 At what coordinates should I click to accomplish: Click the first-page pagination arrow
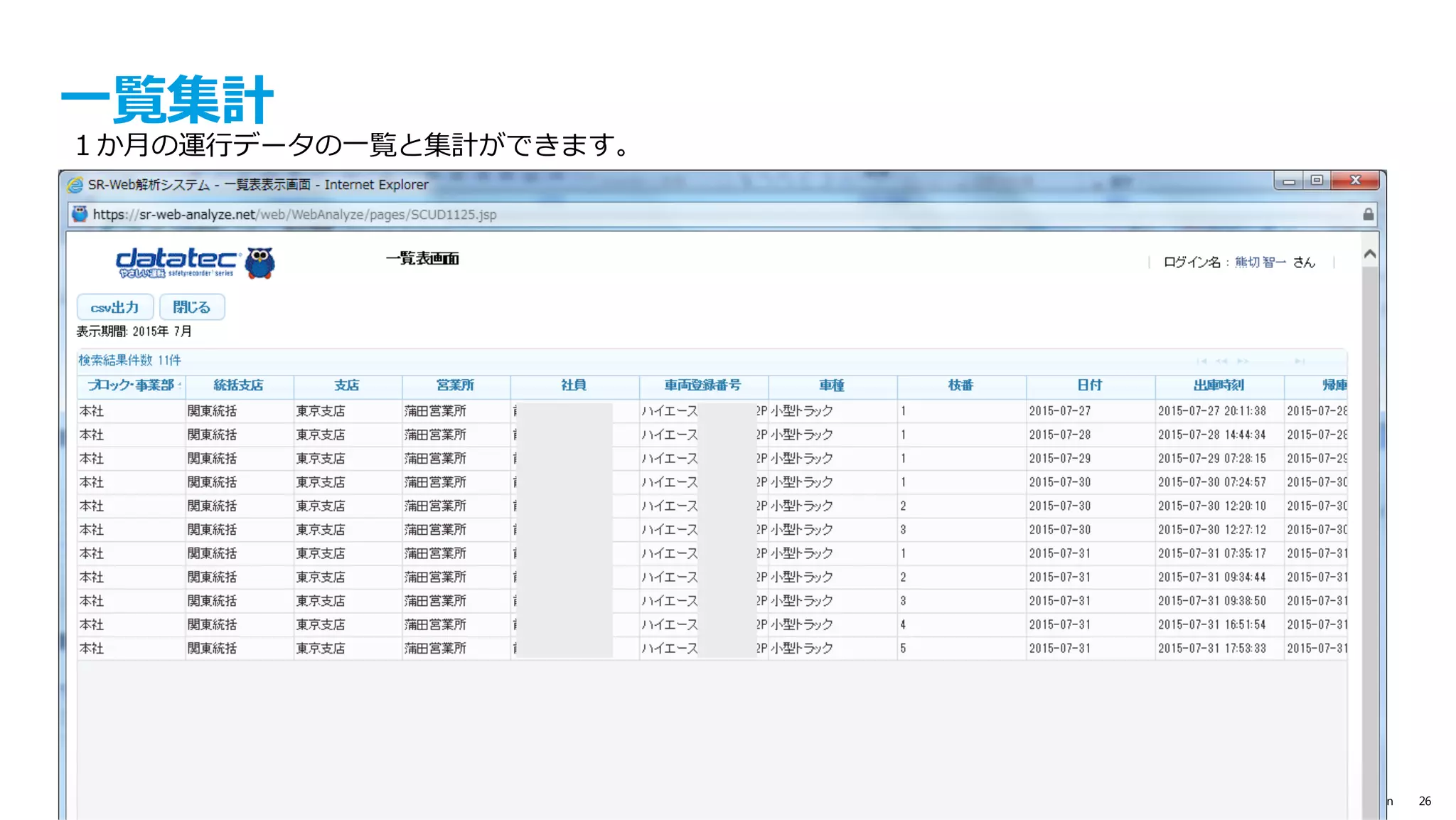[1201, 361]
